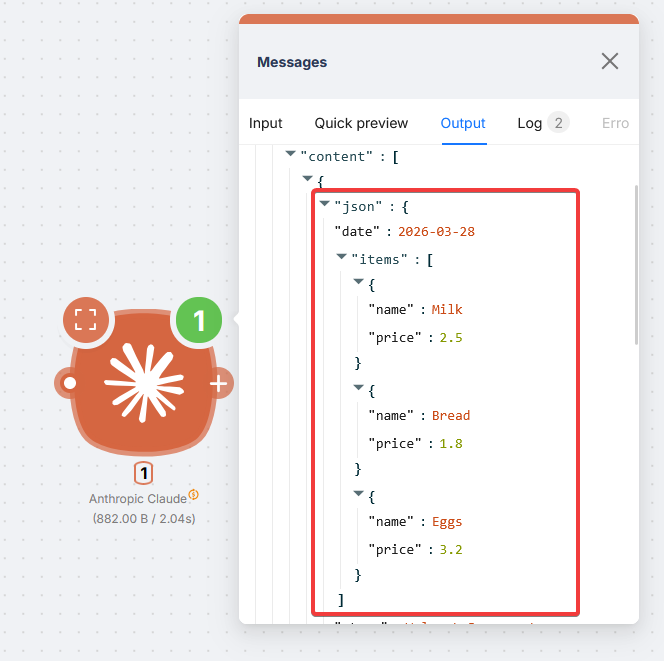Collapse the "items" array
This screenshot has height=661, width=664.
(x=342, y=257)
